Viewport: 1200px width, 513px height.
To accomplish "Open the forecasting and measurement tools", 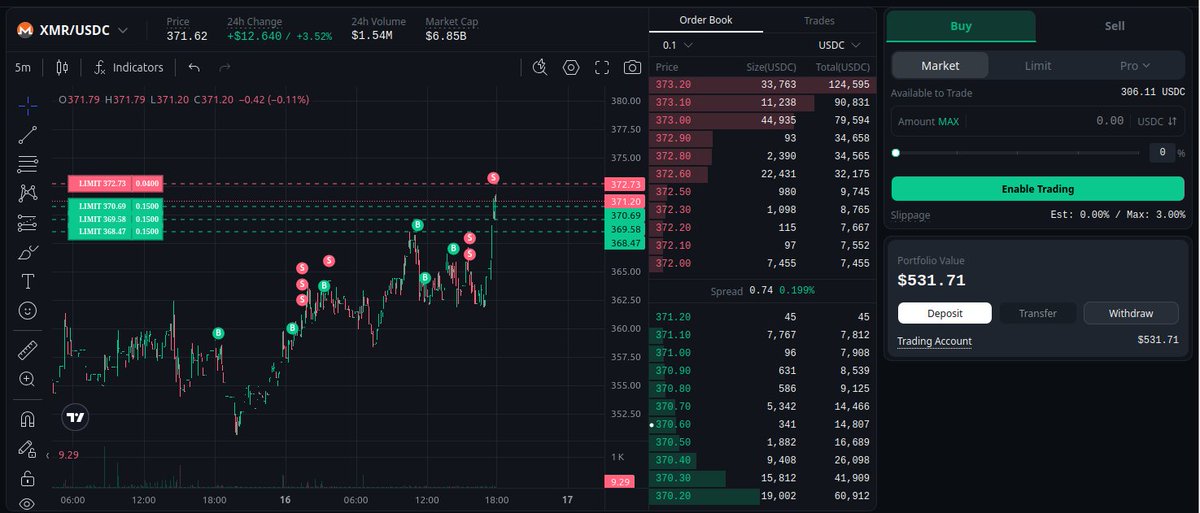I will click(28, 222).
